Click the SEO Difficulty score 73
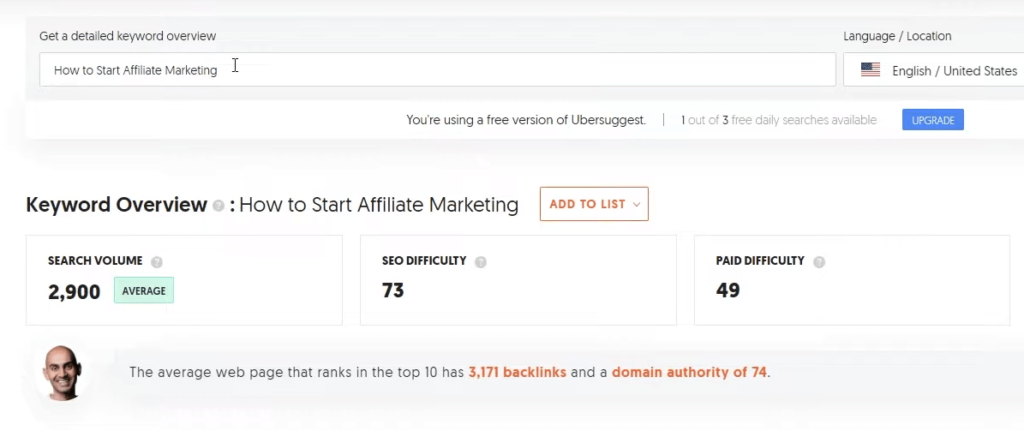The height and width of the screenshot is (431, 1024). pyautogui.click(x=393, y=291)
